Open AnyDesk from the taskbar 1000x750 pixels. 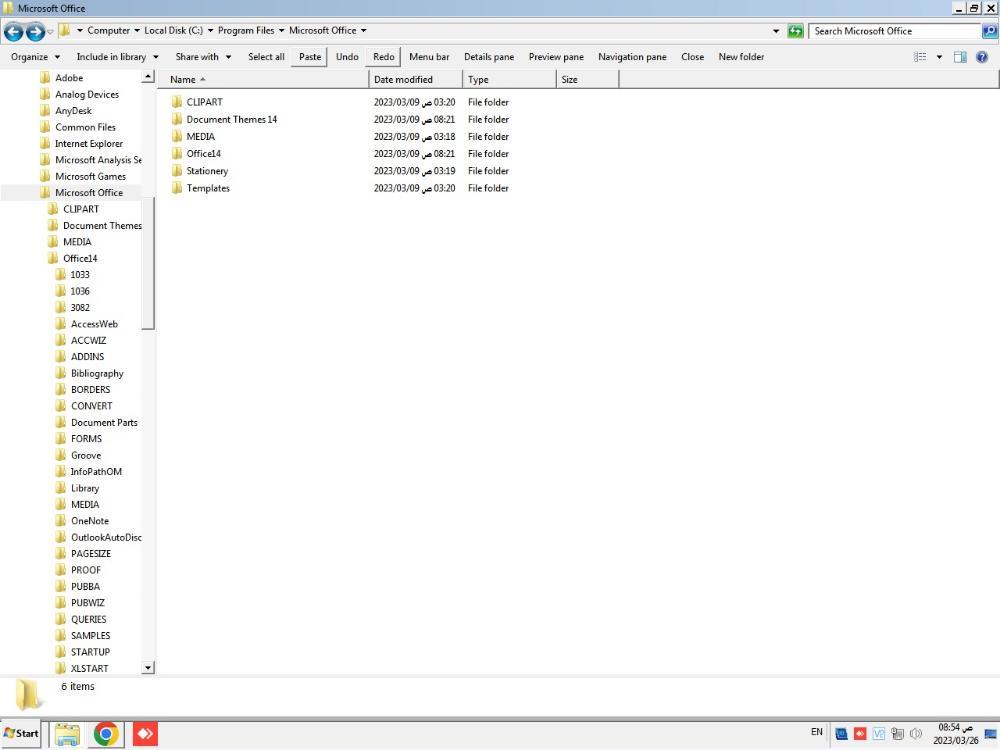click(145, 734)
